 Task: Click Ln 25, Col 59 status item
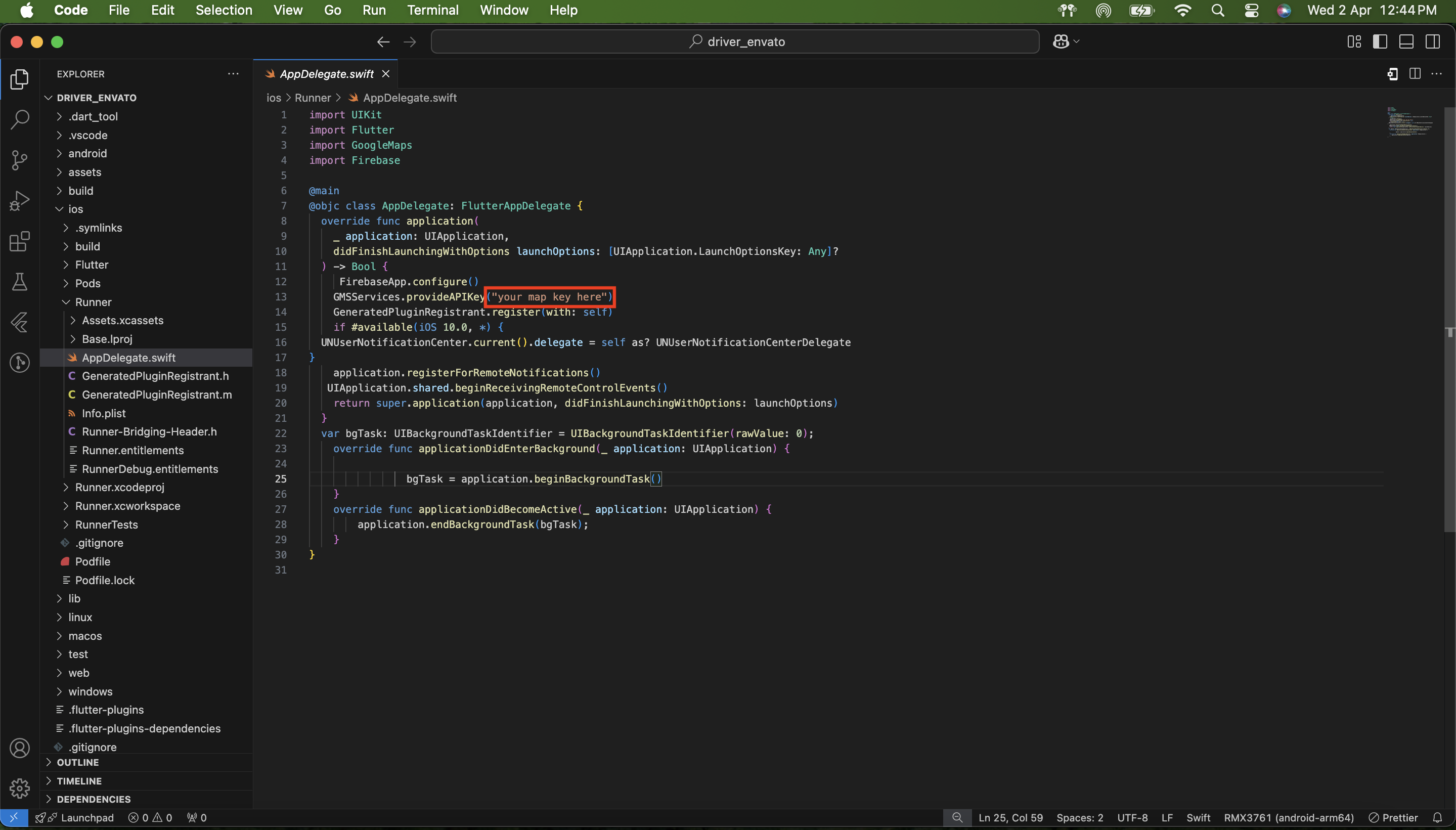pos(1010,817)
